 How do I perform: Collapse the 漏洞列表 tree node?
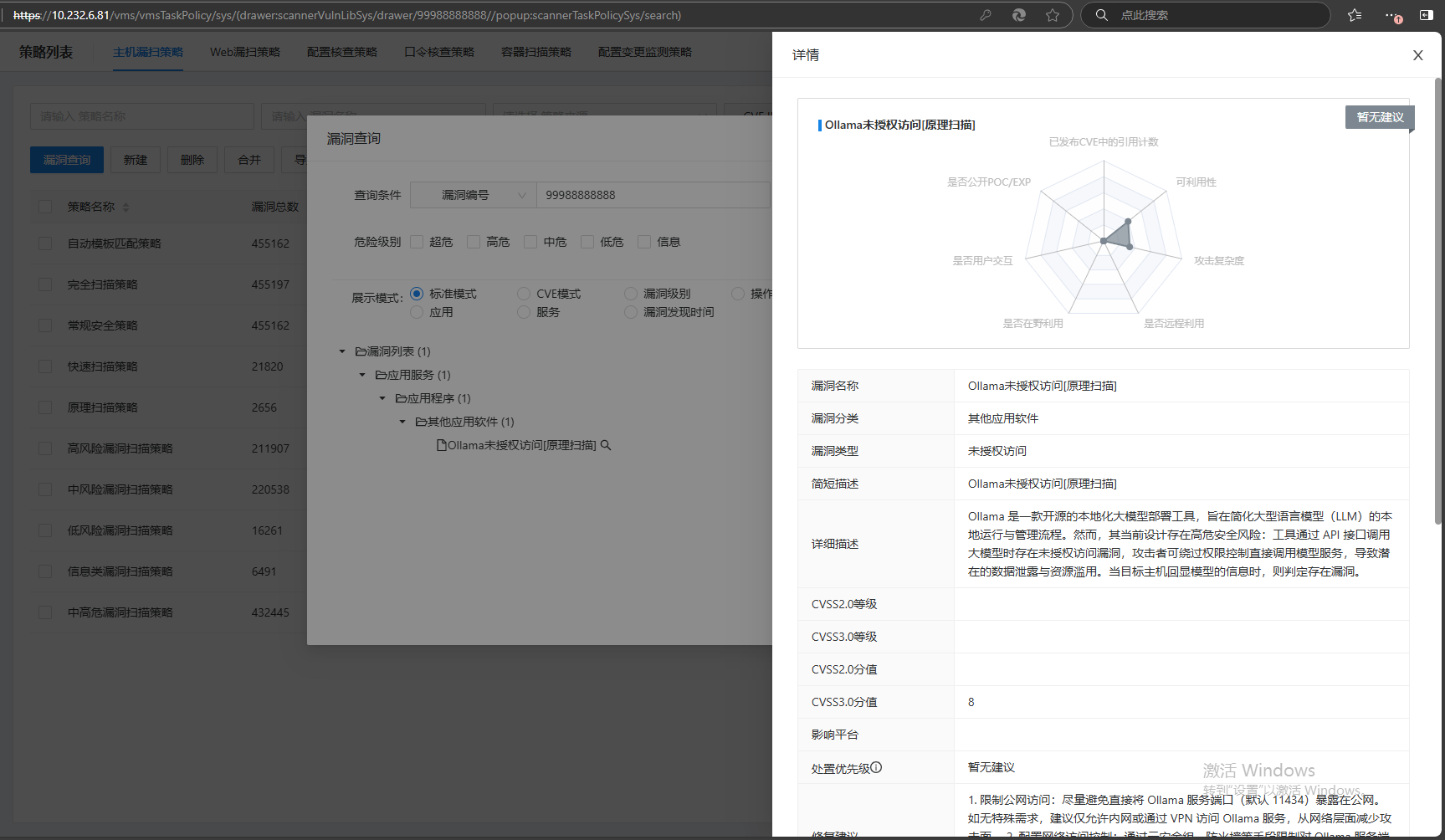(342, 351)
